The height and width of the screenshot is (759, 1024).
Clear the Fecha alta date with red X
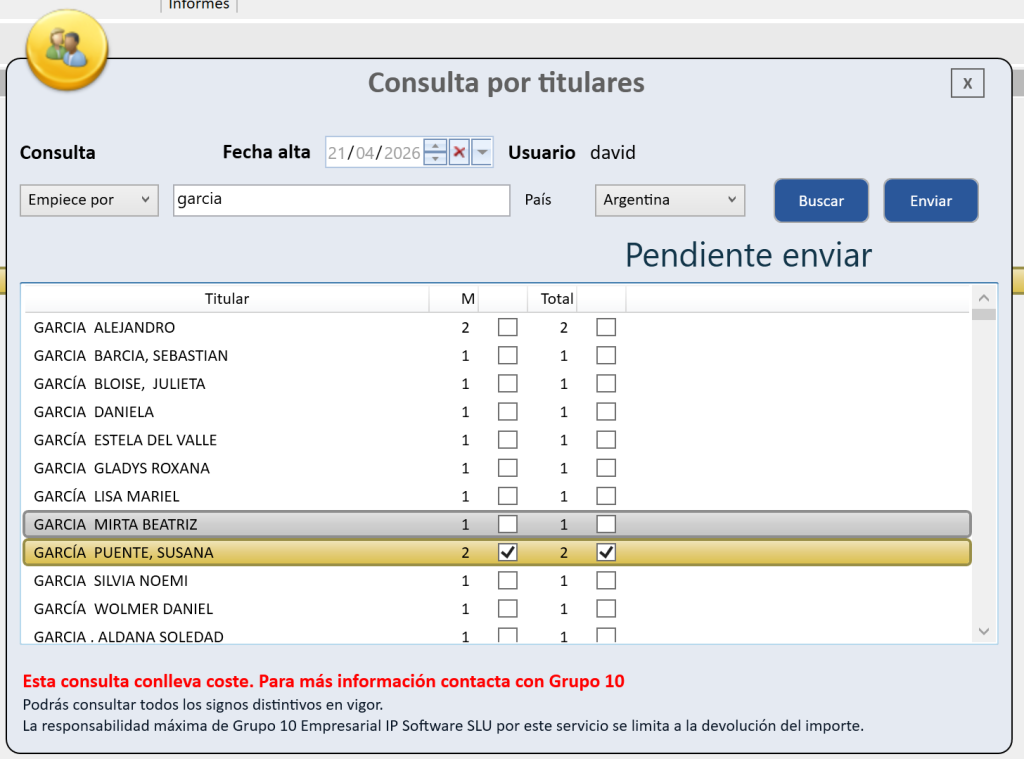(459, 152)
